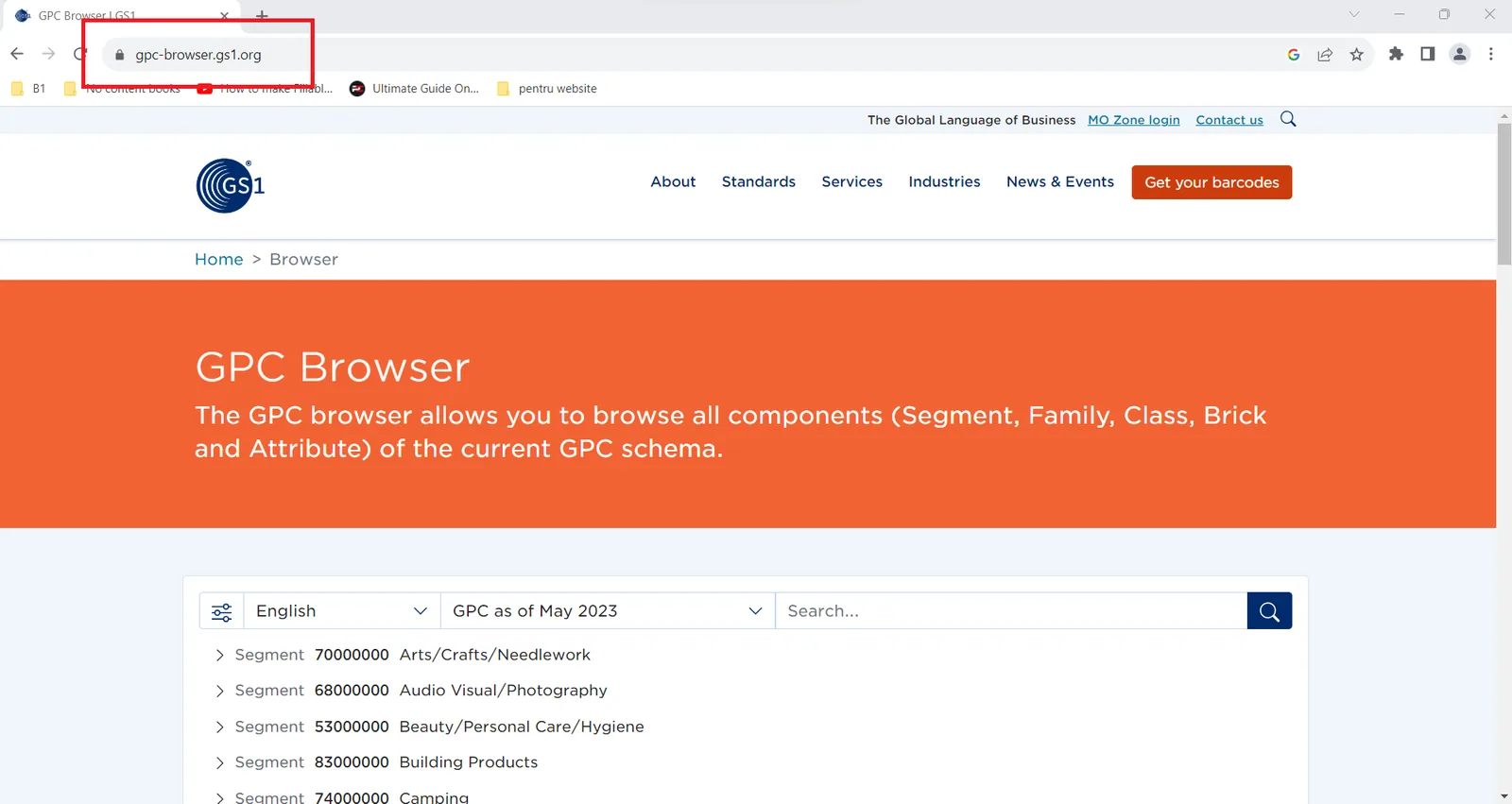The image size is (1512, 804).
Task: Click segment code 68000000
Action: [x=352, y=691]
